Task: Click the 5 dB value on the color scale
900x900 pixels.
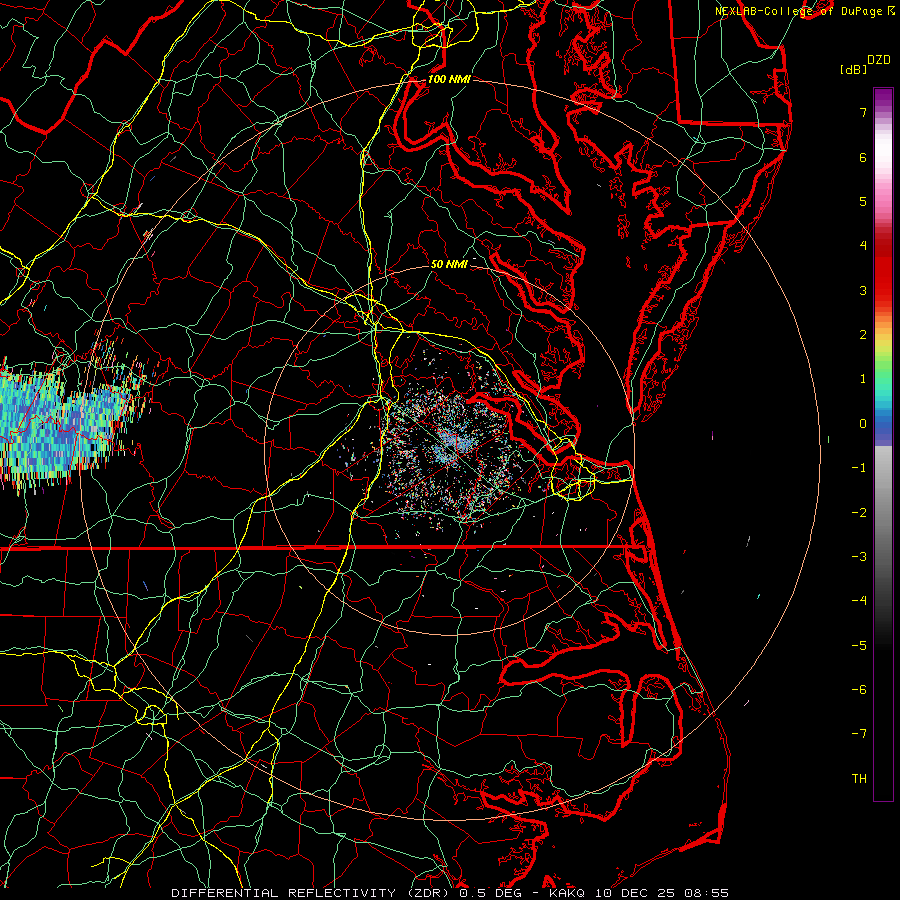Action: click(863, 201)
